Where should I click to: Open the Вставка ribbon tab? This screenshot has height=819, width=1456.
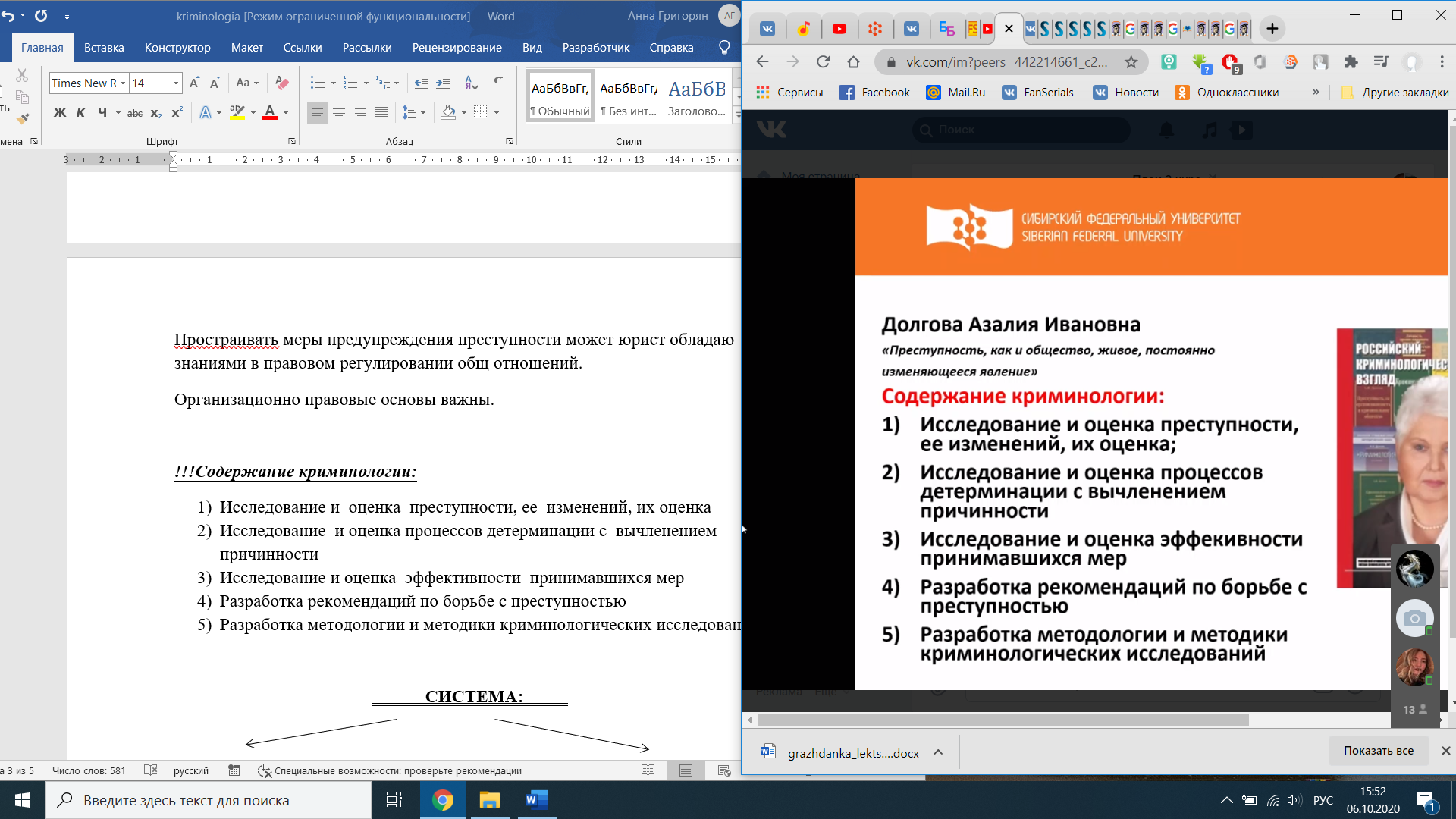[x=104, y=47]
